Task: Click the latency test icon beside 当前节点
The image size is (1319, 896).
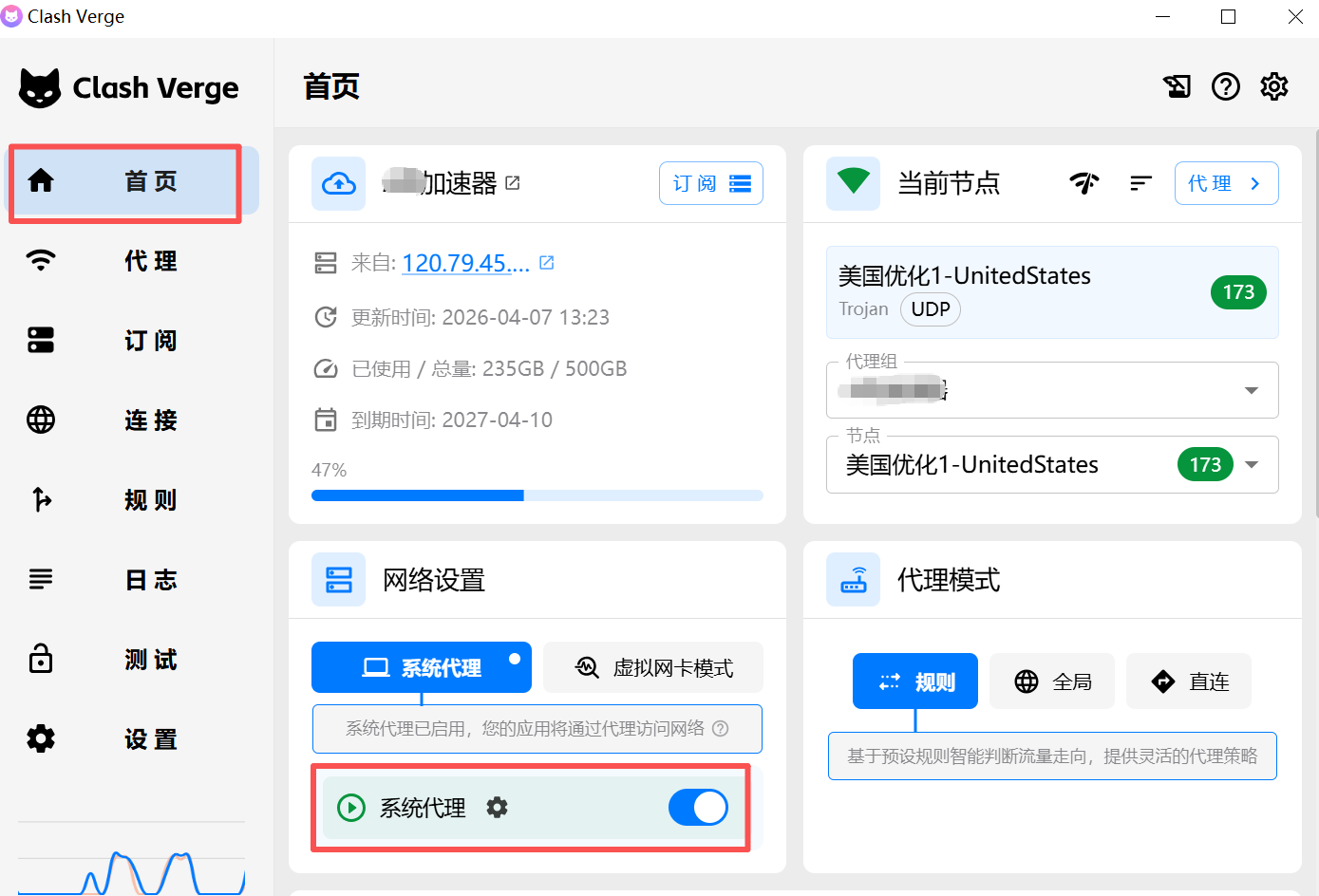Action: pos(1083,183)
